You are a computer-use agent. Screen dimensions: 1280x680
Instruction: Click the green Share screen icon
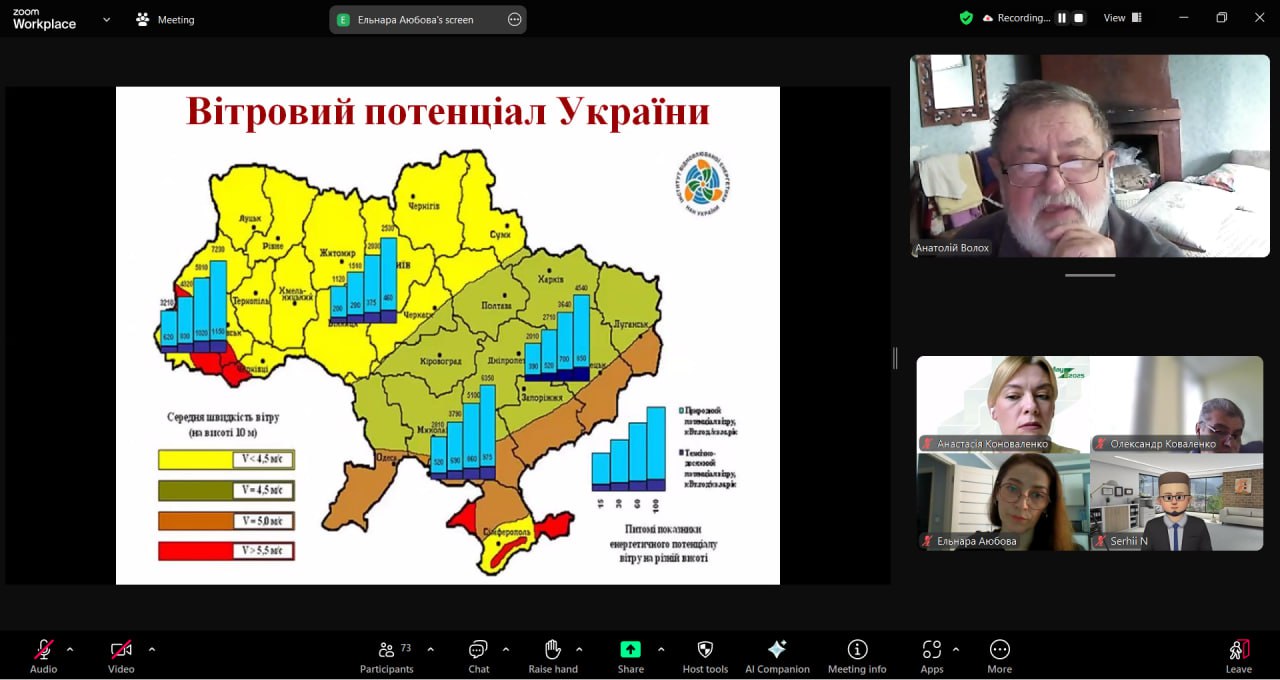pyautogui.click(x=630, y=649)
